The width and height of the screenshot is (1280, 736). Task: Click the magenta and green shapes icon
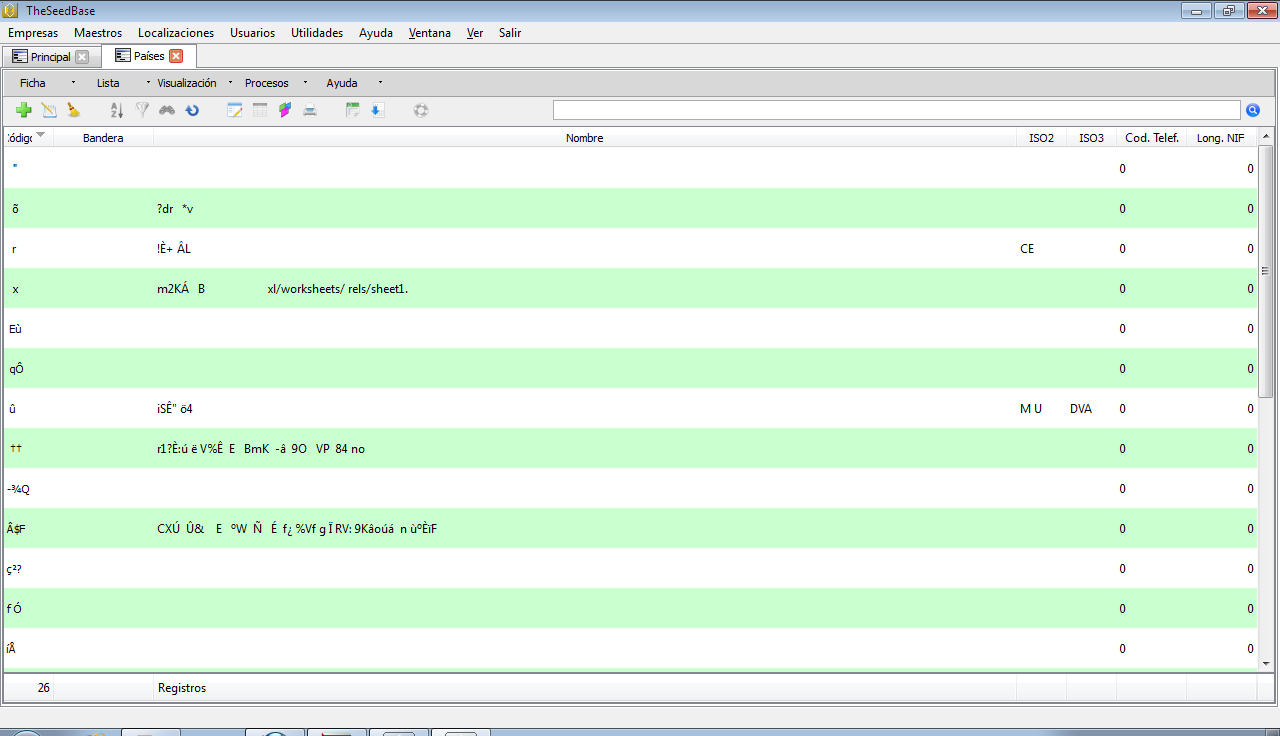tap(285, 110)
